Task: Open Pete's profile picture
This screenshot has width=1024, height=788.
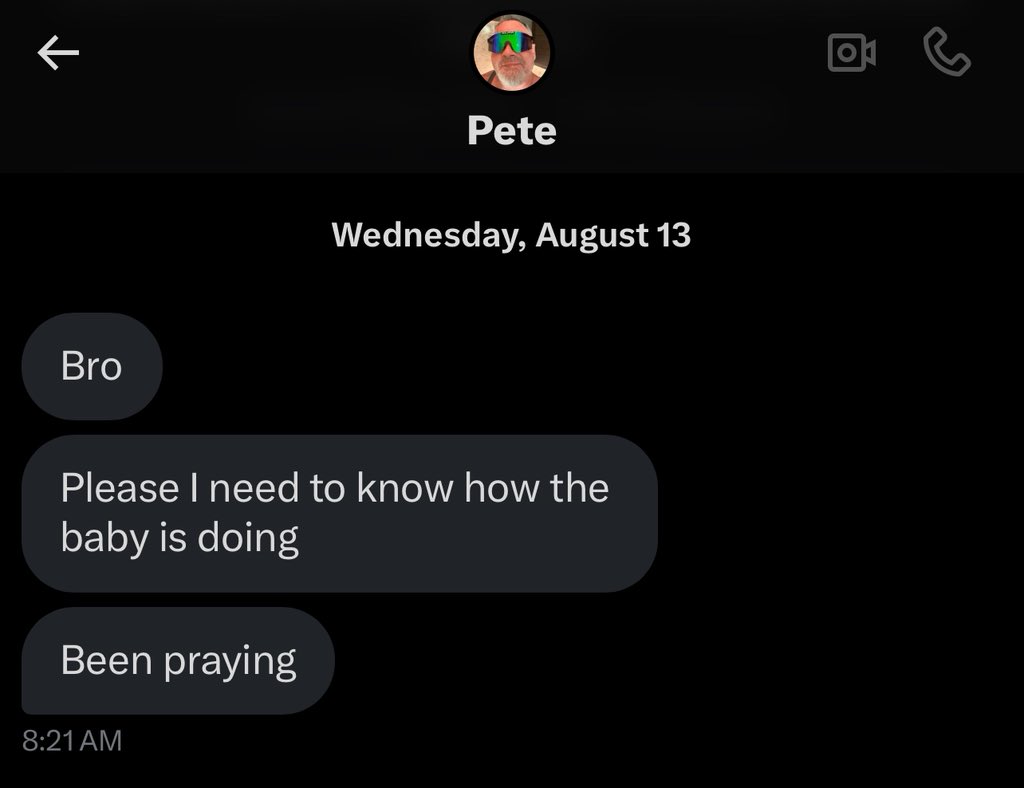Action: [511, 54]
